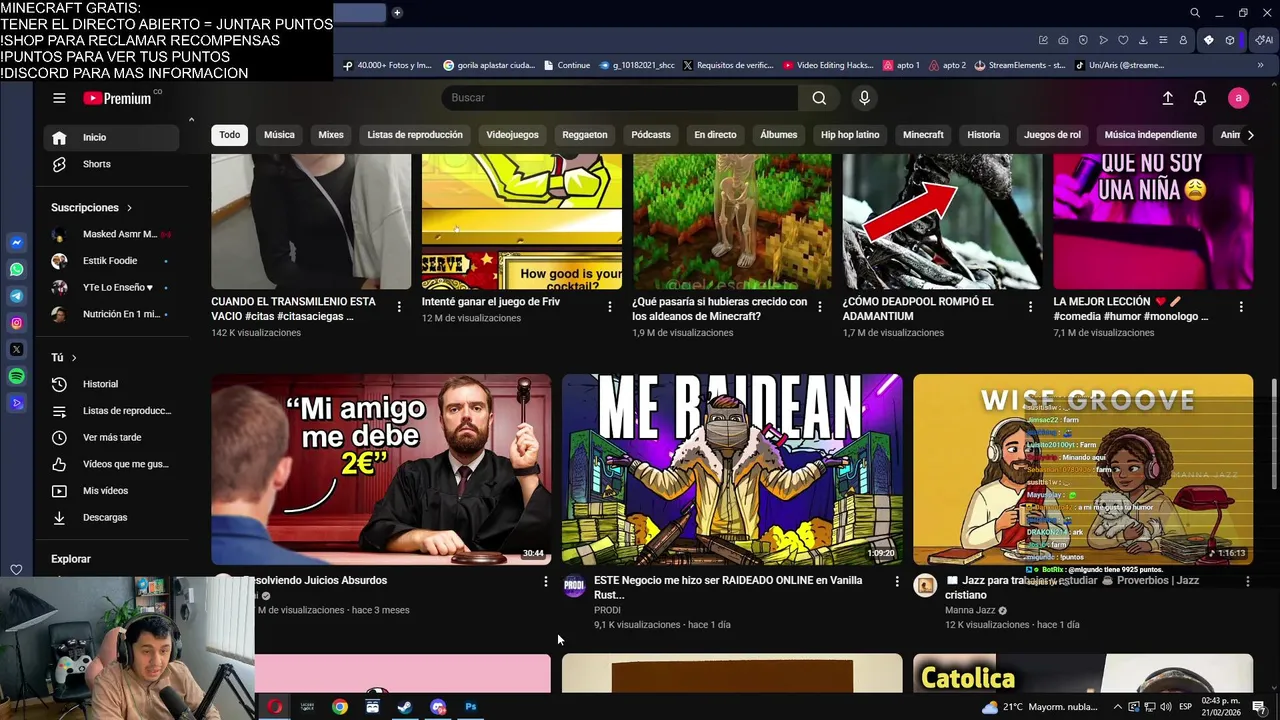
Task: Open 'Nutrición En 1 mi...' subscription channel
Action: click(111, 314)
